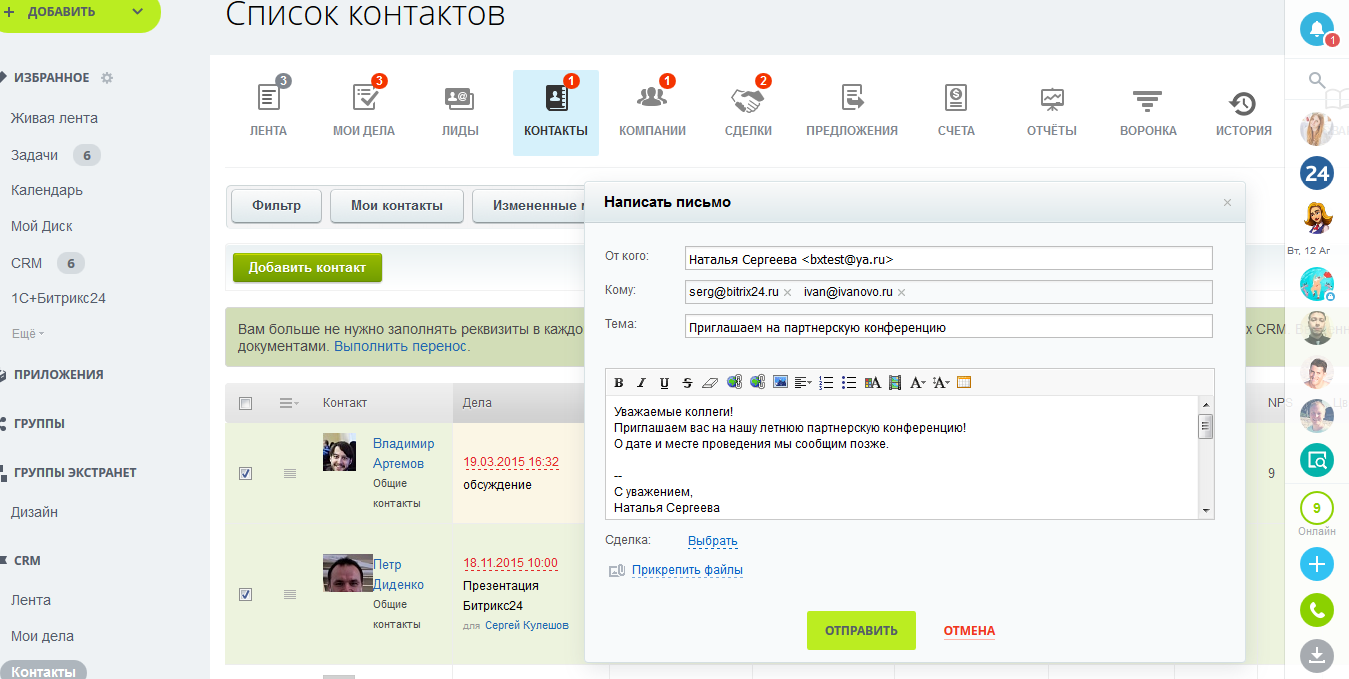
Task: Click the Мои контакты filter button
Action: point(397,205)
